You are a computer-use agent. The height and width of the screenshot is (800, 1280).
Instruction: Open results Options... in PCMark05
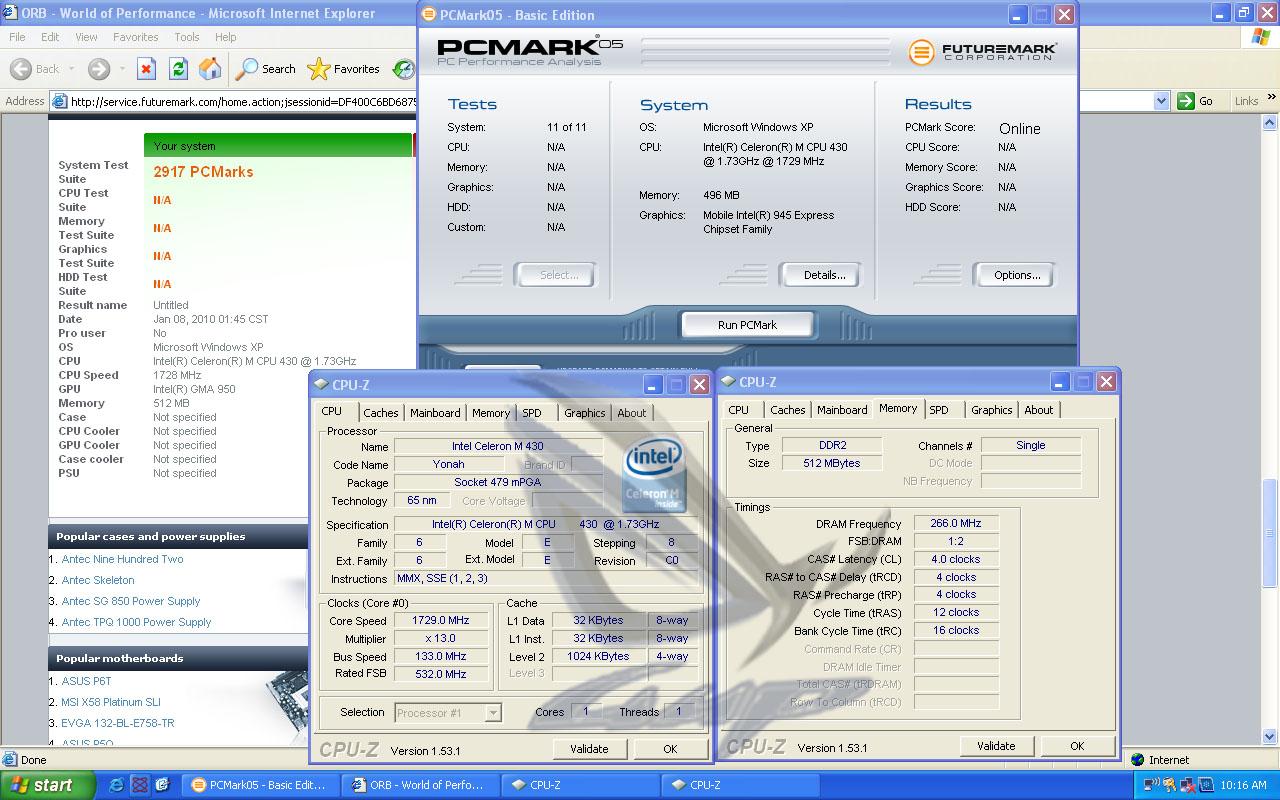click(x=1017, y=275)
